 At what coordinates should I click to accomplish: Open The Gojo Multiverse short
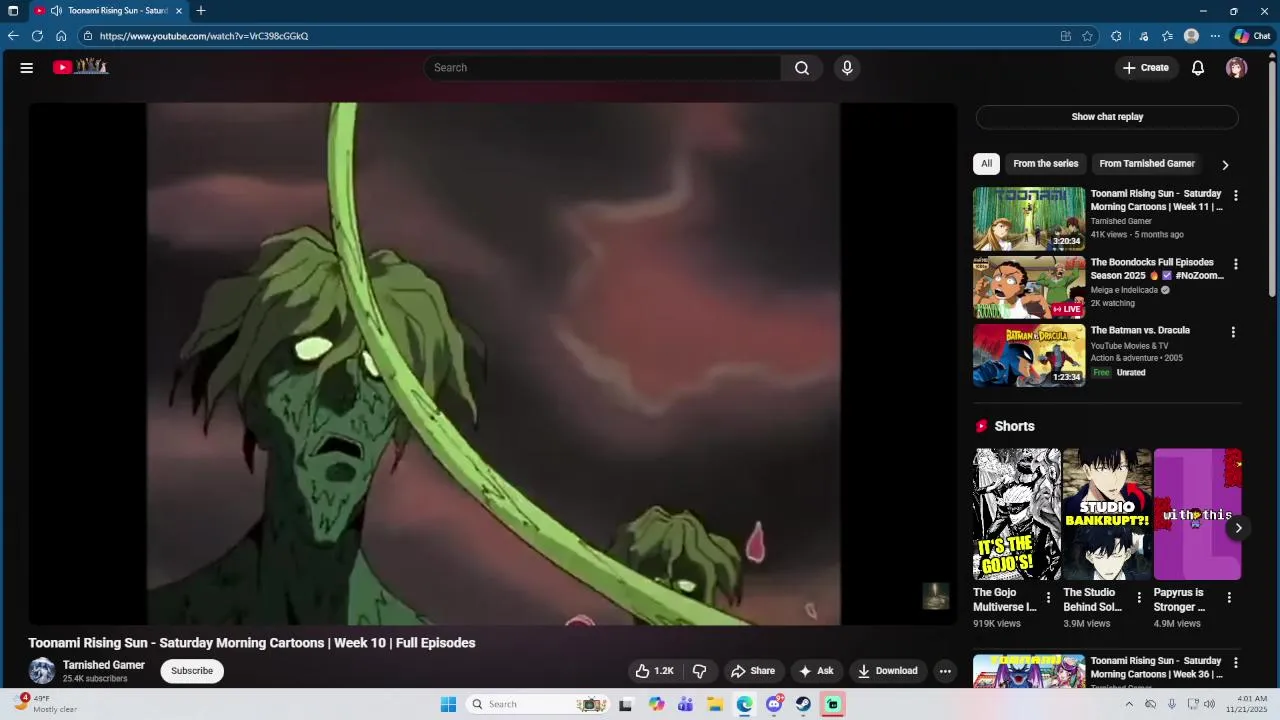pos(1017,514)
